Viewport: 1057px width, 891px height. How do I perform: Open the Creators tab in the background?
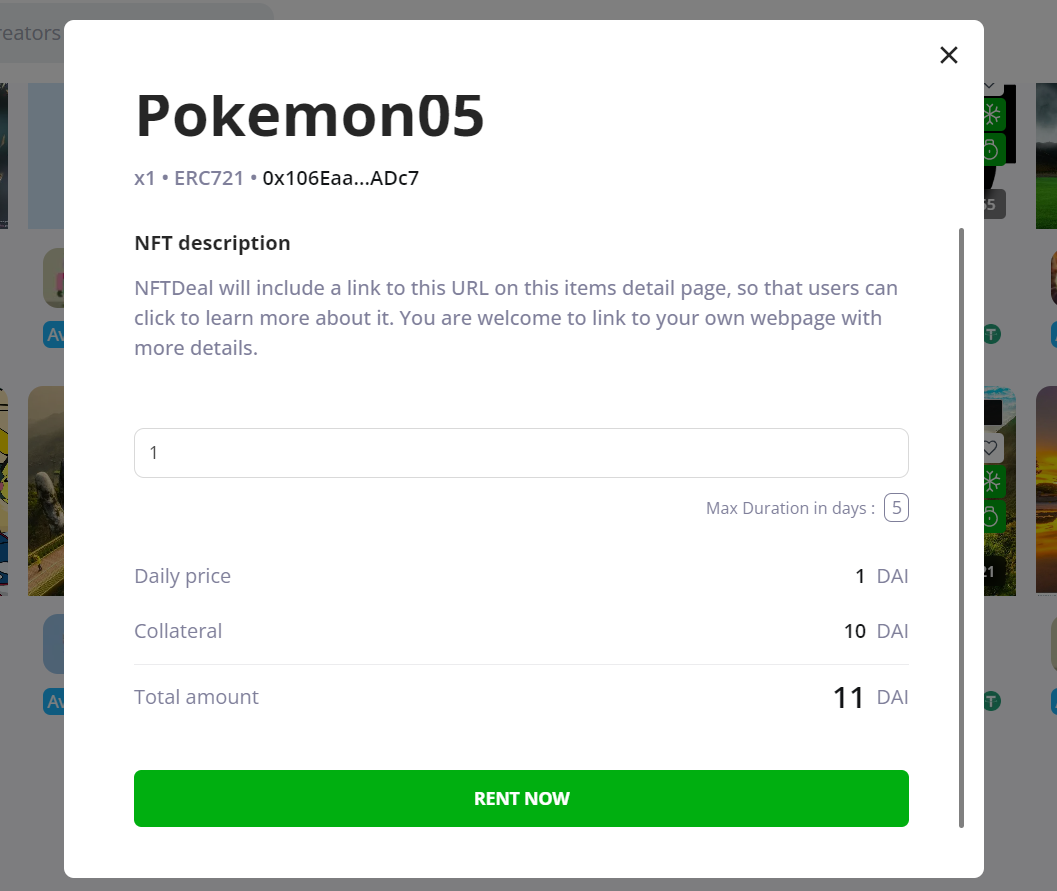click(30, 33)
